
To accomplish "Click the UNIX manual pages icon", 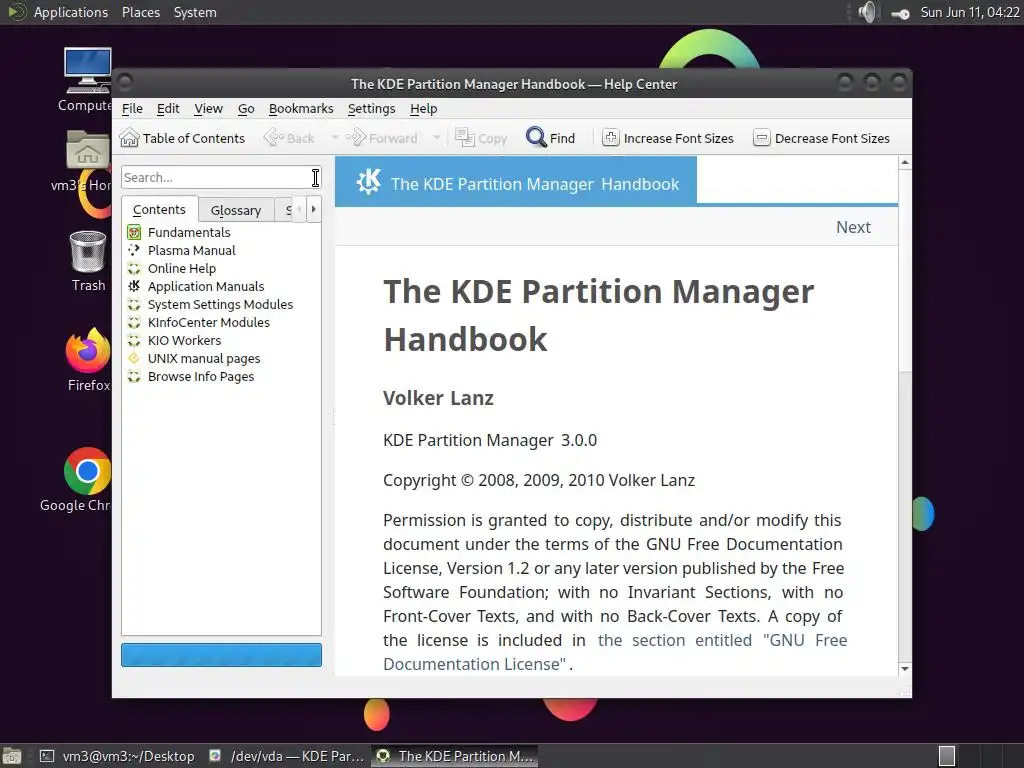I will coord(134,359).
